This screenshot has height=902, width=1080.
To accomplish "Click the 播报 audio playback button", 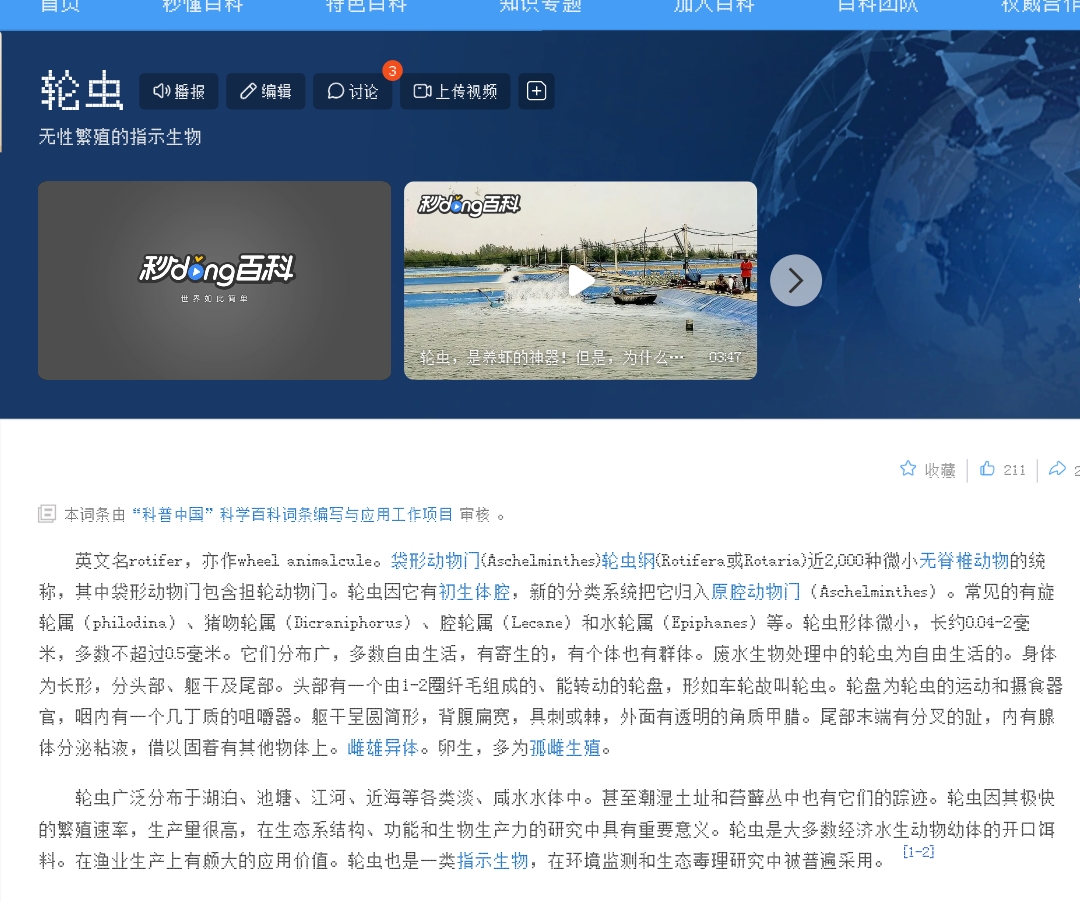I will click(x=178, y=91).
